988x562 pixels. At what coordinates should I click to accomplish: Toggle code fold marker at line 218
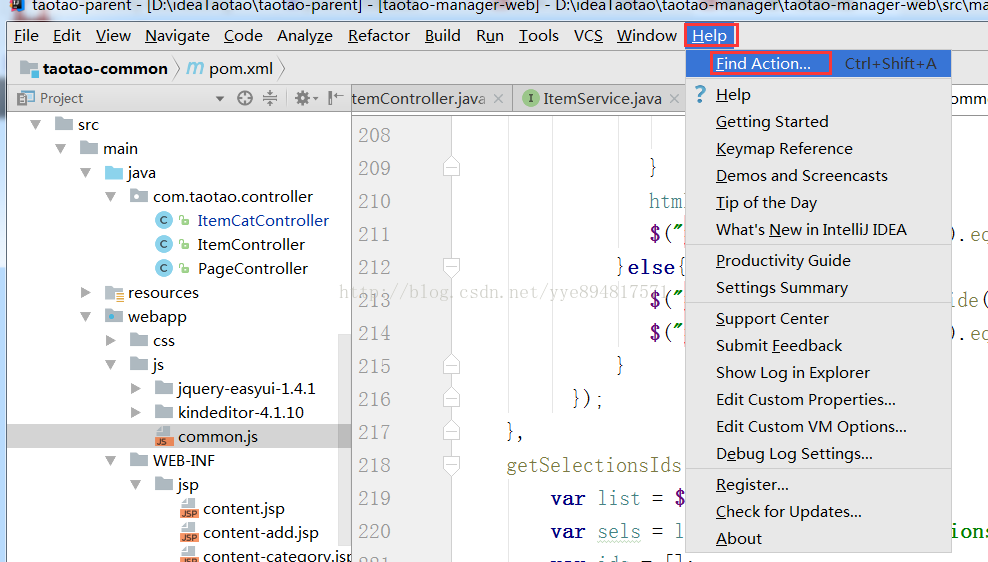pos(451,465)
